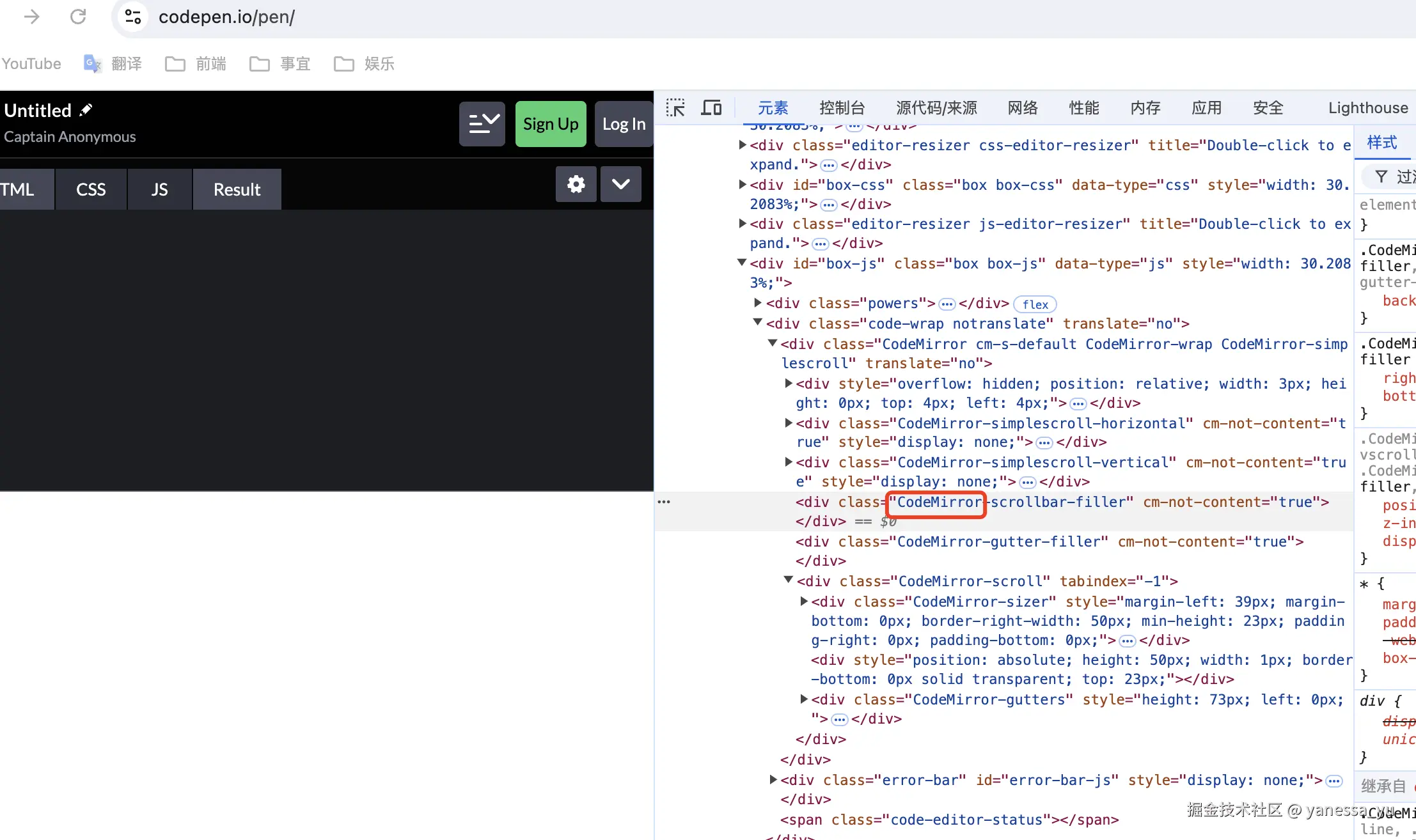The image size is (1416, 840).
Task: Expand the hidden code menu chevron near settings
Action: tap(620, 184)
